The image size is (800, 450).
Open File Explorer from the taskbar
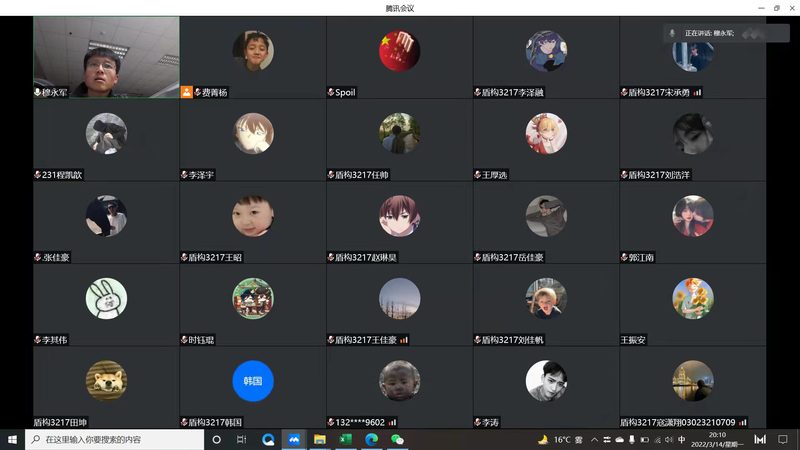point(320,439)
